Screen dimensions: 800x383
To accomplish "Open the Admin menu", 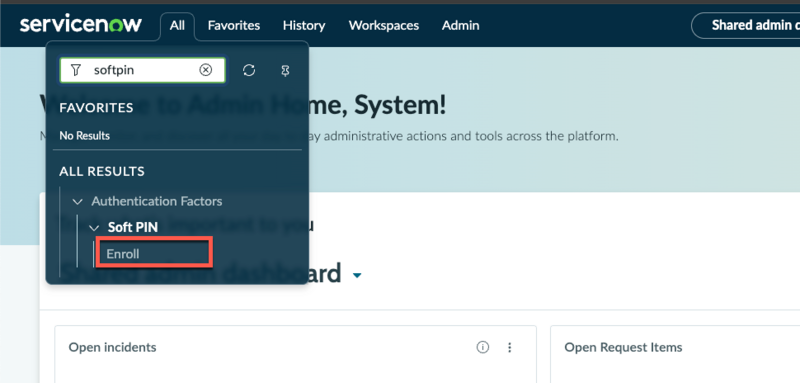I will (x=460, y=25).
